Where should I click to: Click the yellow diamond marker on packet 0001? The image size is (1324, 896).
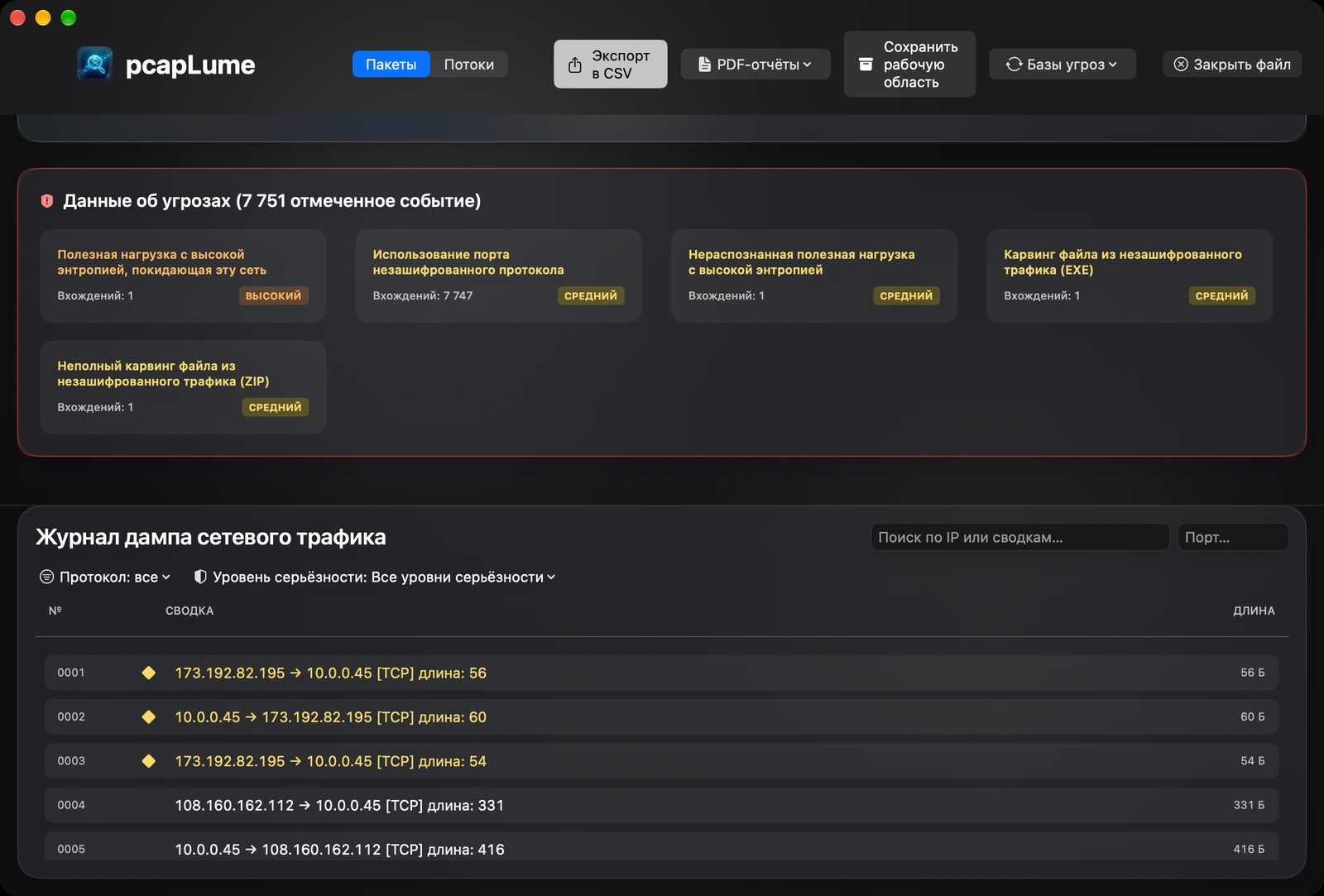coord(149,673)
